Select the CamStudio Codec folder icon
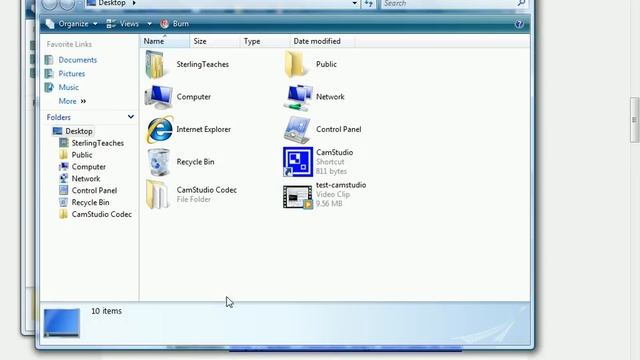Viewport: 640px width, 360px height. pos(157,195)
